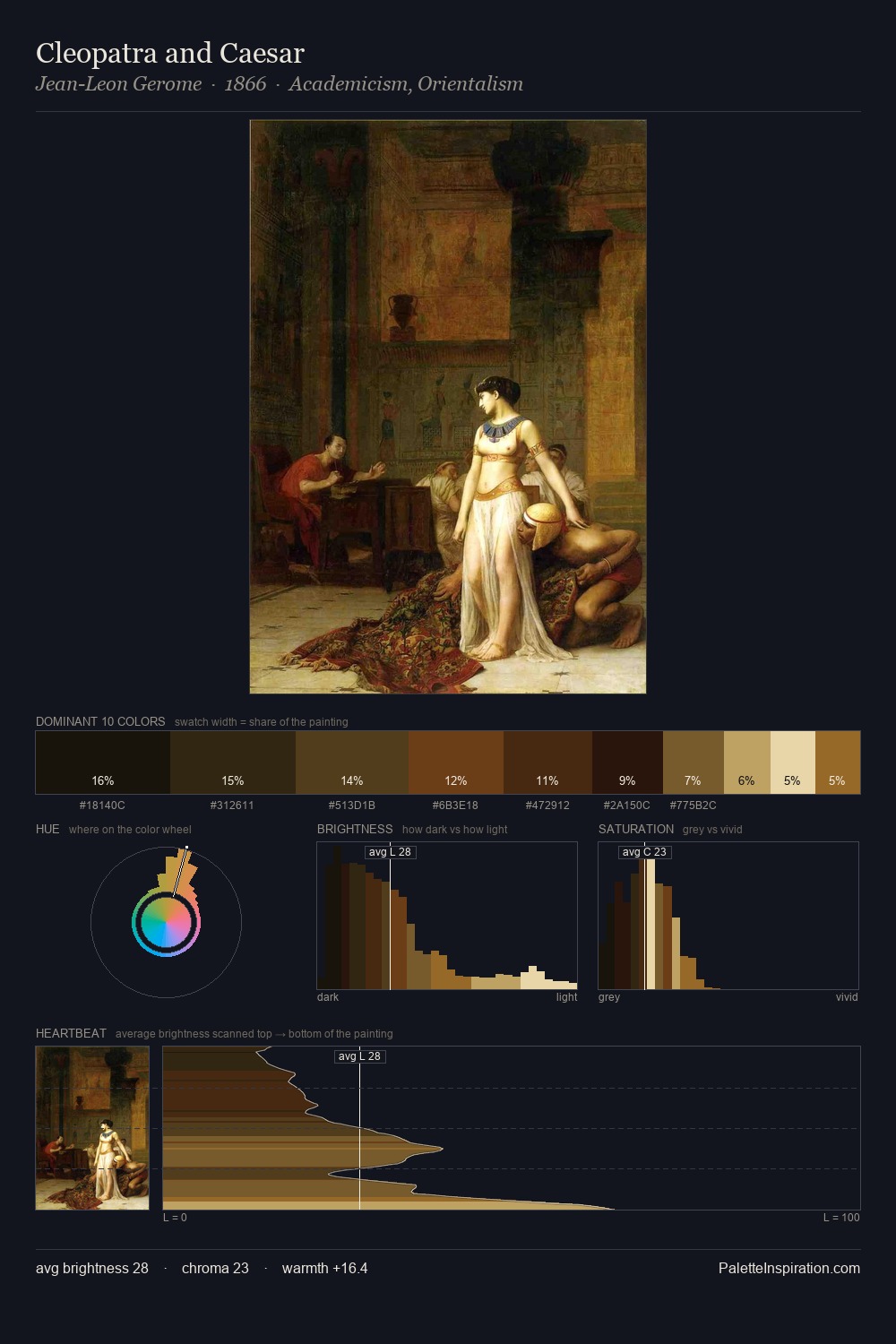Image resolution: width=896 pixels, height=1344 pixels.
Task: Click 'where on the color wheel' caption
Action: [x=130, y=830]
